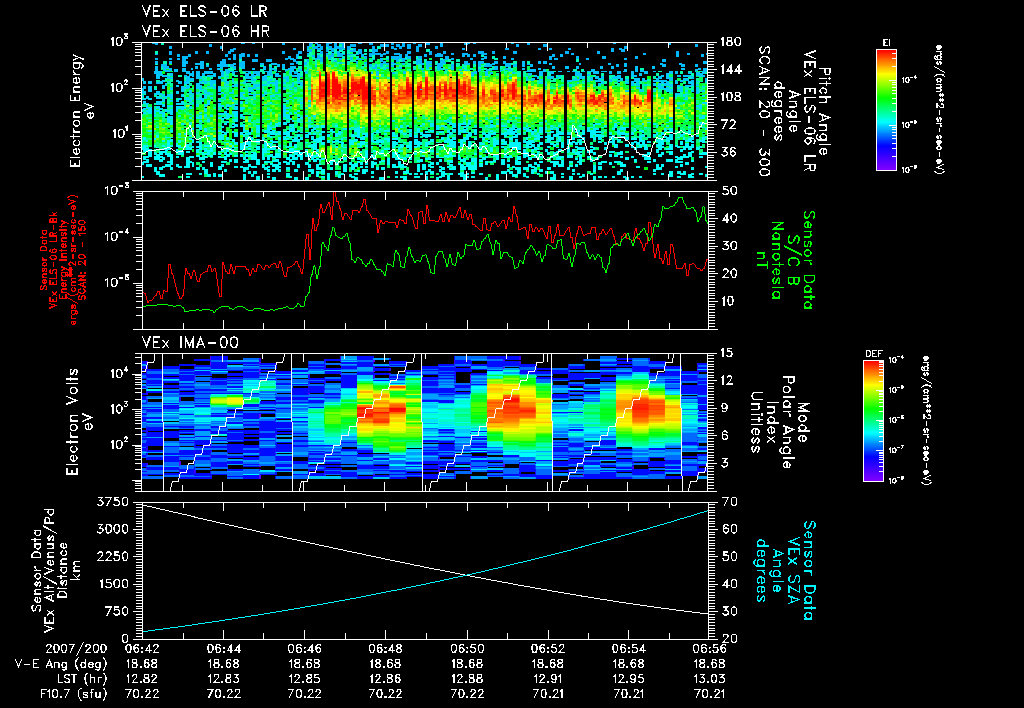Click the 72 pitch angle tick
The image size is (1024, 708).
pos(728,124)
